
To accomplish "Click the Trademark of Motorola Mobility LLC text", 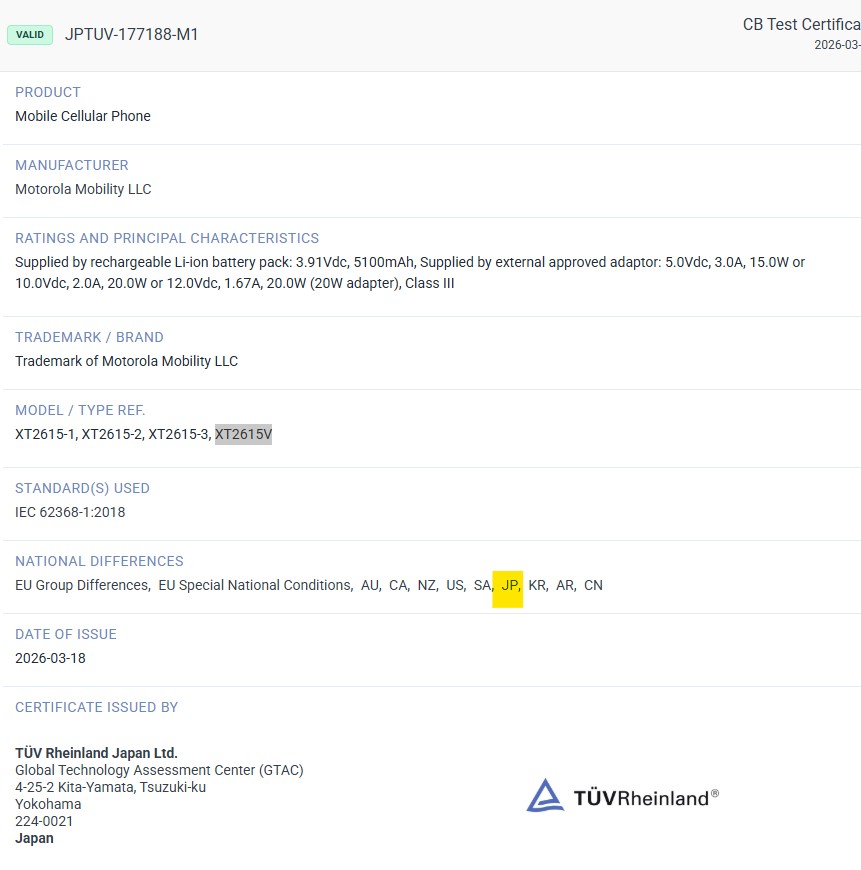I will pos(126,361).
